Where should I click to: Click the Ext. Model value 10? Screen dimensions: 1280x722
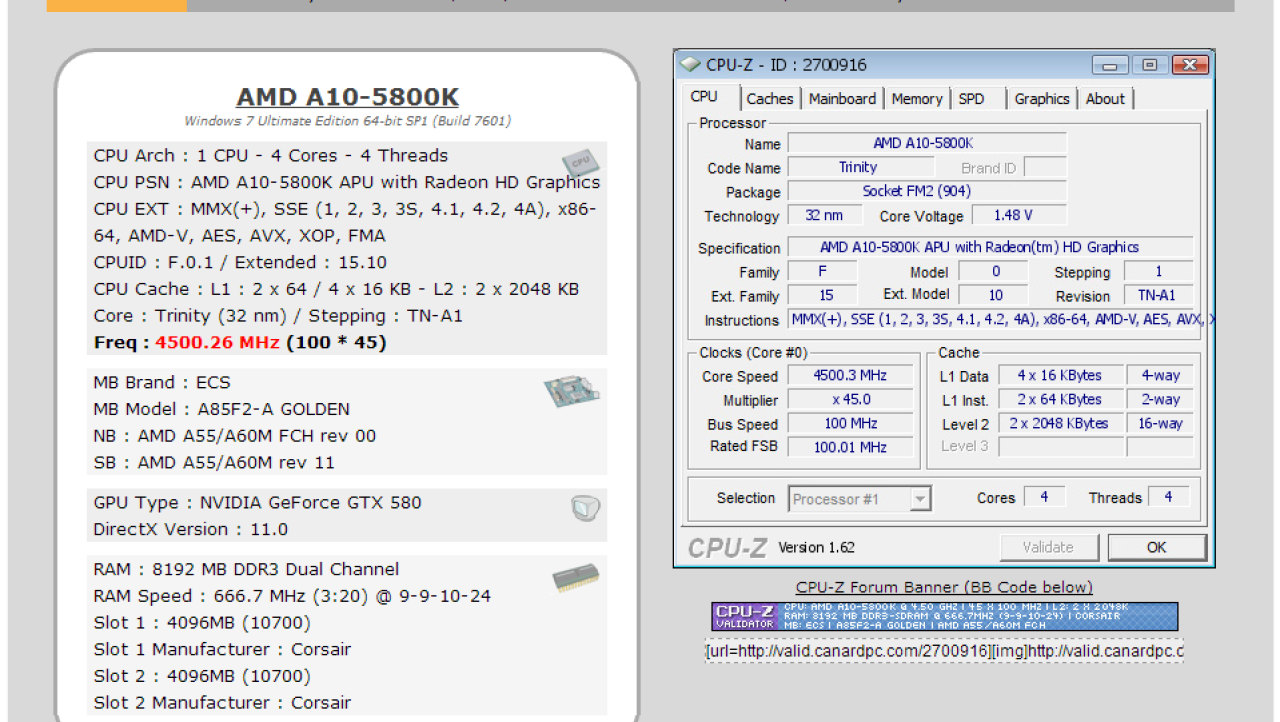pyautogui.click(x=994, y=295)
